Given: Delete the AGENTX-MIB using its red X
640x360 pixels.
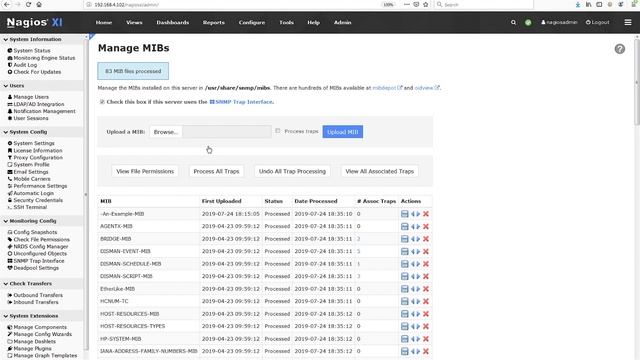Looking at the screenshot, I should (426, 227).
